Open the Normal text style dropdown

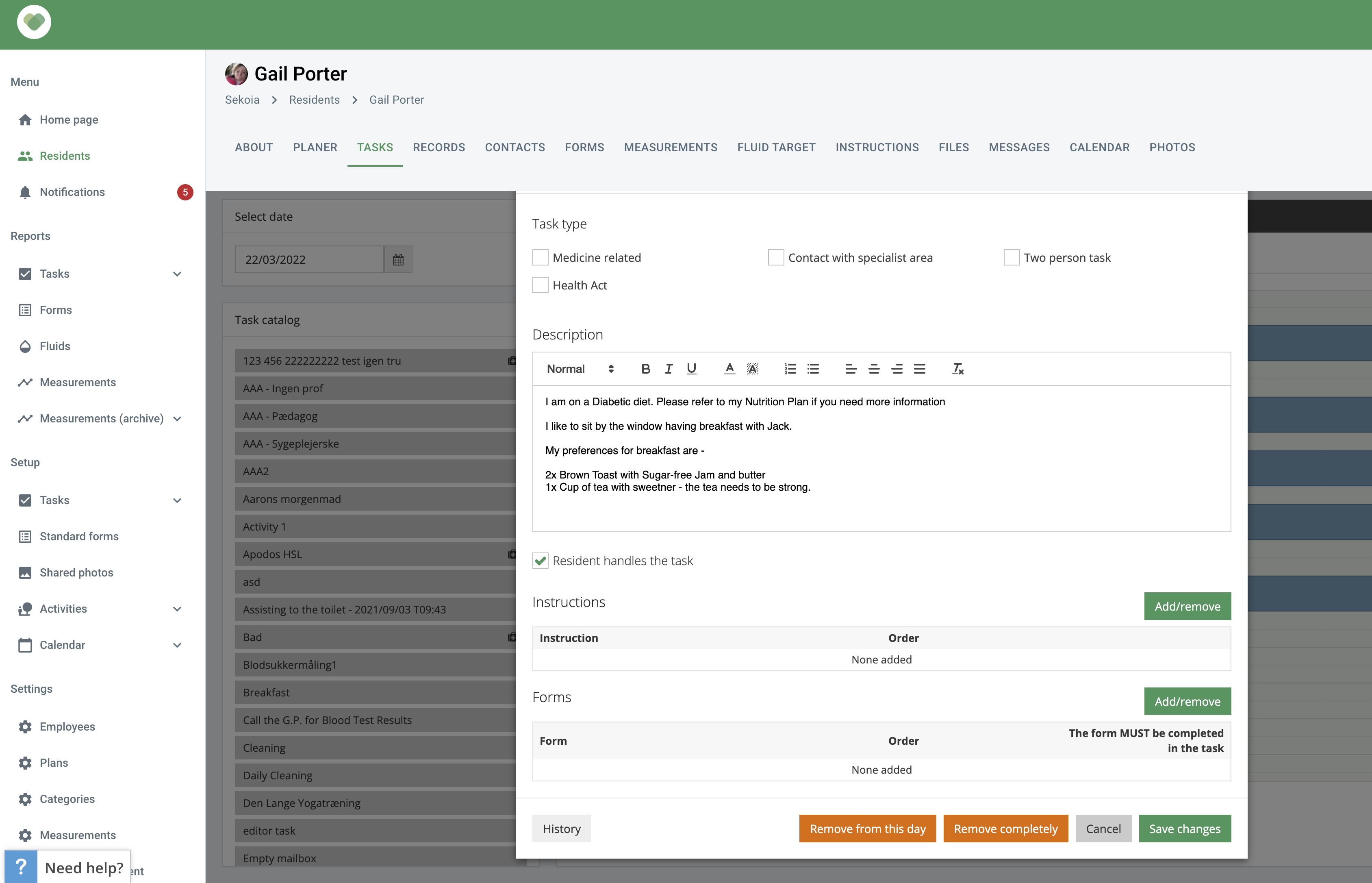tap(580, 369)
